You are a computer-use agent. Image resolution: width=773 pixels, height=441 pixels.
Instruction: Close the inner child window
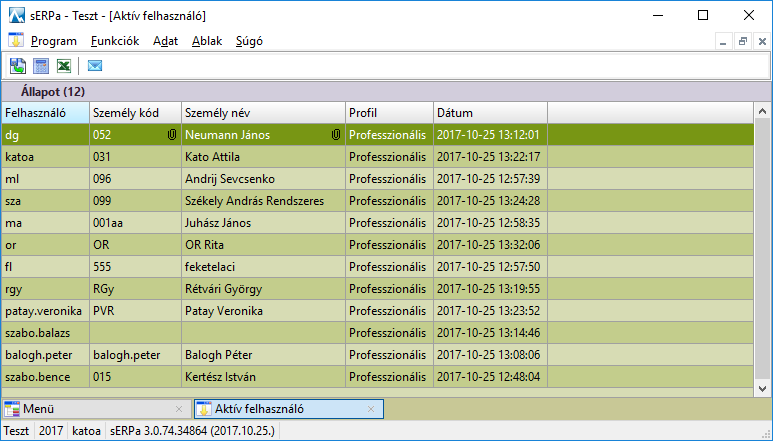762,42
